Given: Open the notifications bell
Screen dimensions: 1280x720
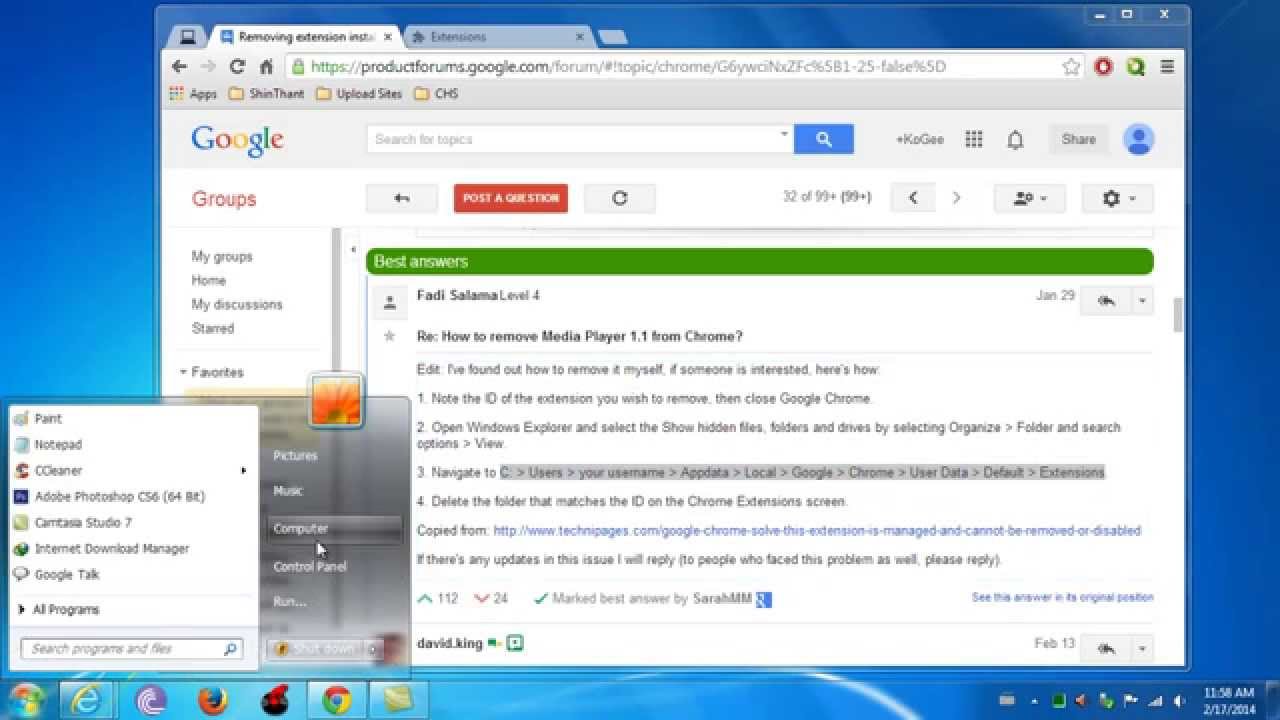Looking at the screenshot, I should coord(1015,140).
